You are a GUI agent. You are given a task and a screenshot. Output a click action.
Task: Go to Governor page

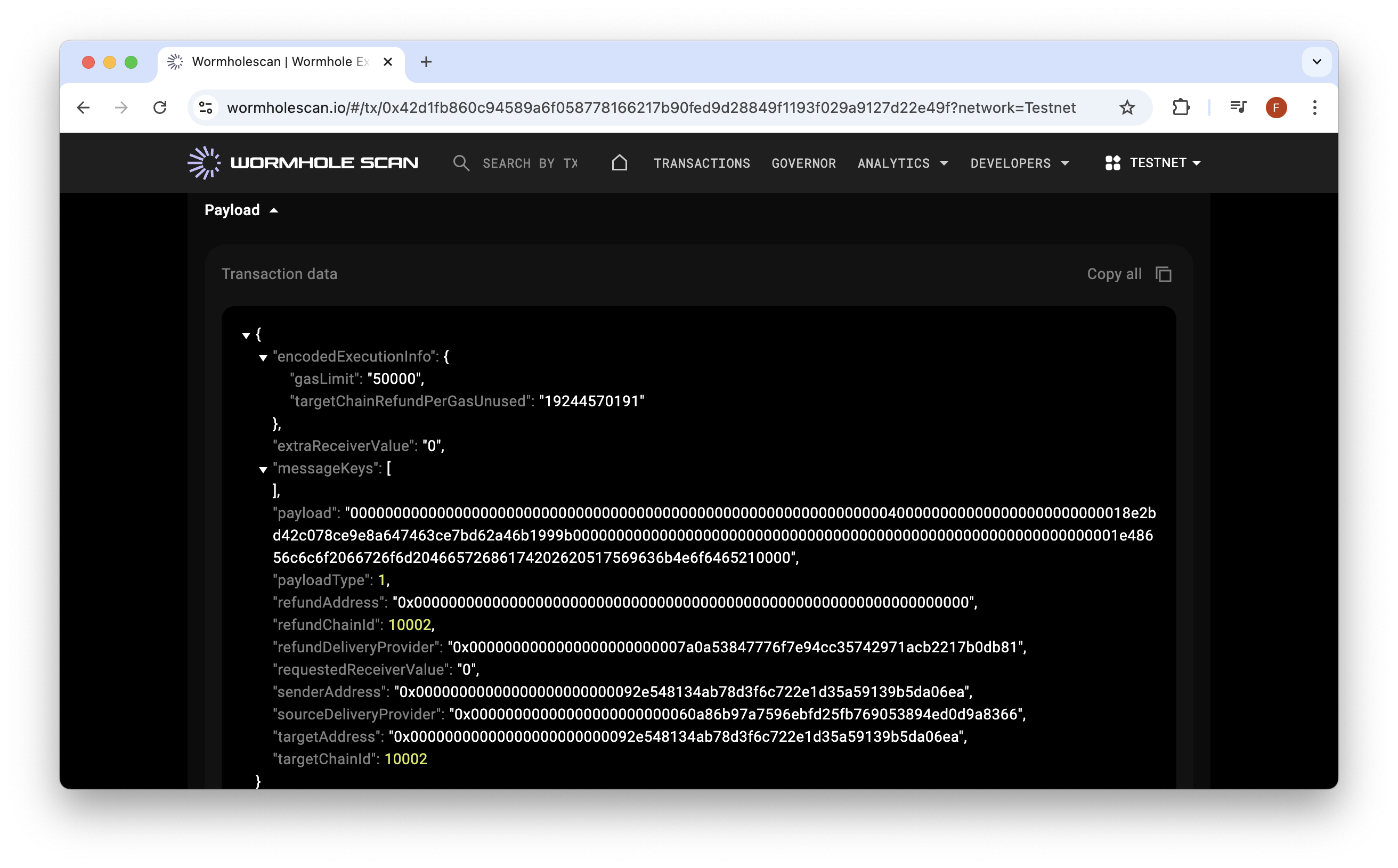pyautogui.click(x=803, y=163)
